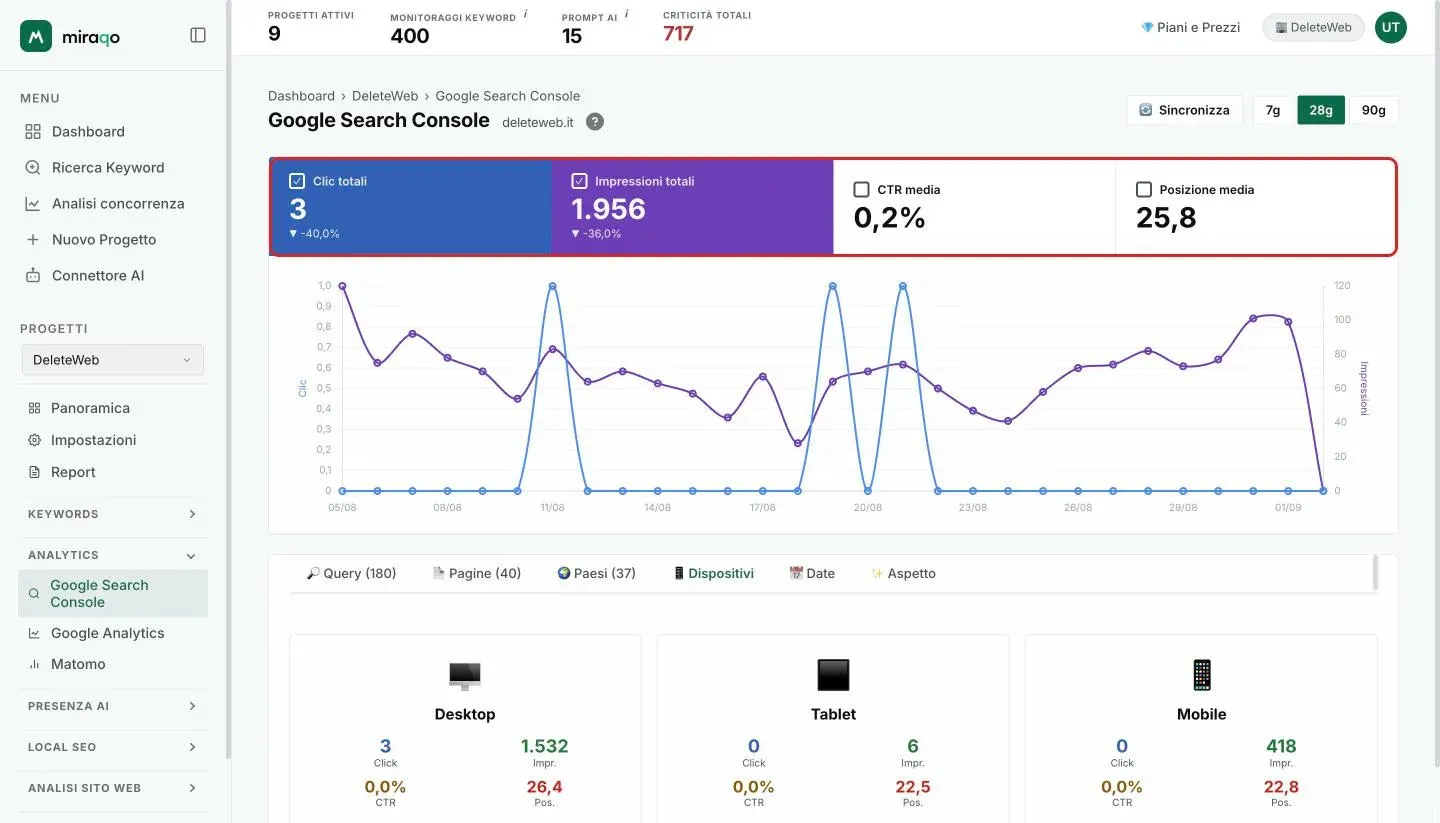This screenshot has width=1440, height=823.
Task: Click the Mobile phone icon
Action: 1201,675
